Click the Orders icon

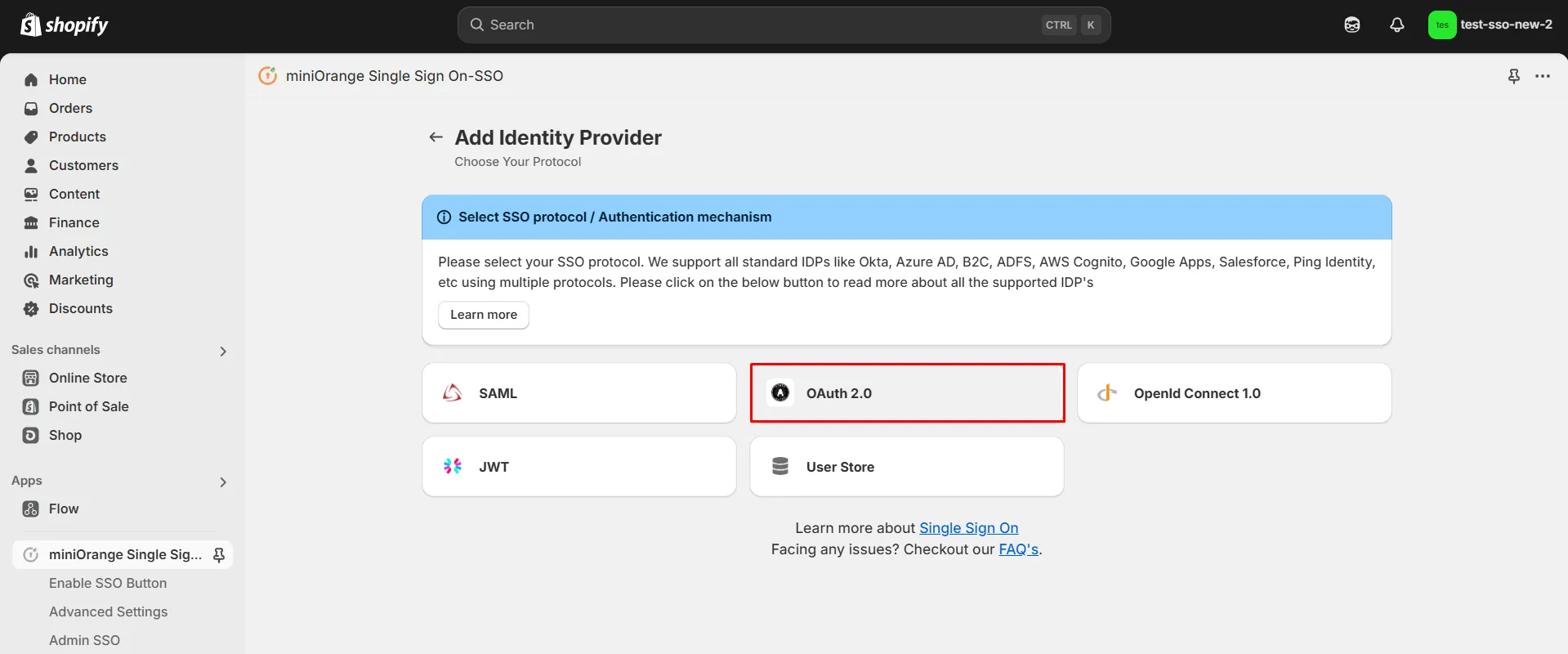pos(31,109)
